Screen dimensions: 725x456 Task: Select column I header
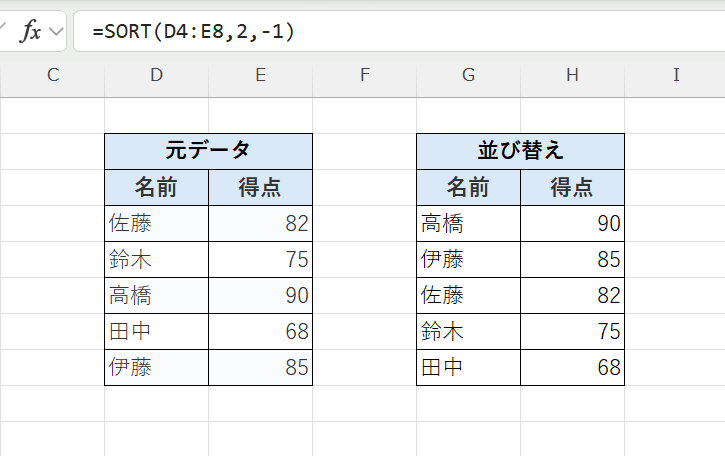(676, 74)
